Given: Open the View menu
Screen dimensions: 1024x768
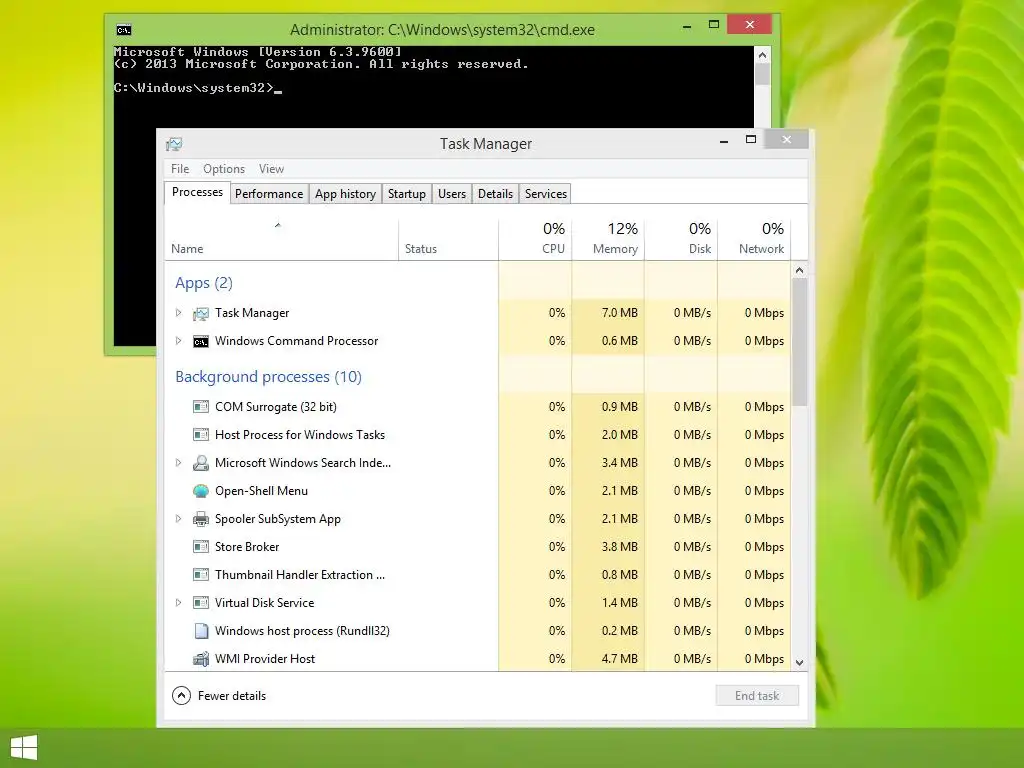Looking at the screenshot, I should click(x=271, y=168).
